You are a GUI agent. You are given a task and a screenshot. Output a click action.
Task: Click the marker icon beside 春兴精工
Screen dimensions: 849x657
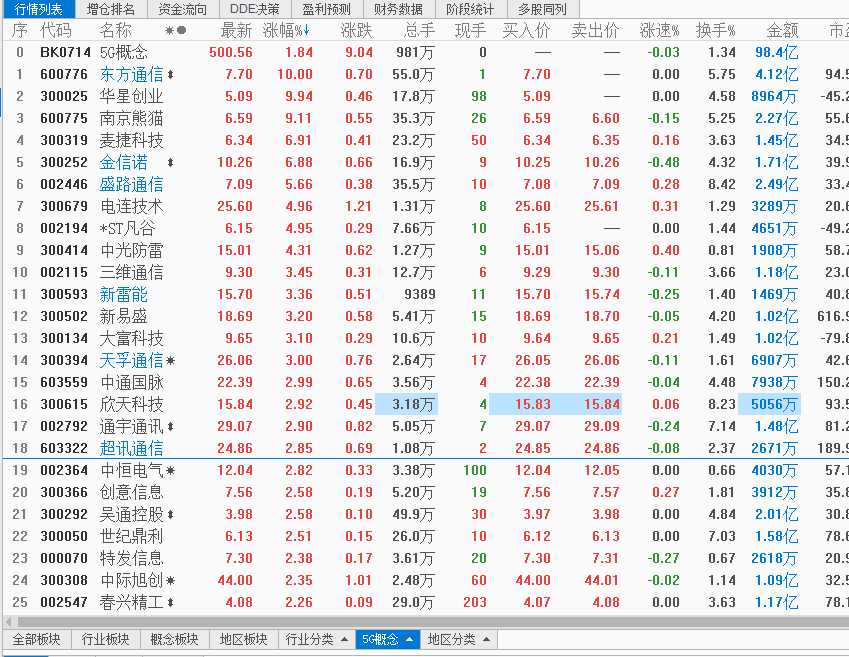pos(171,602)
